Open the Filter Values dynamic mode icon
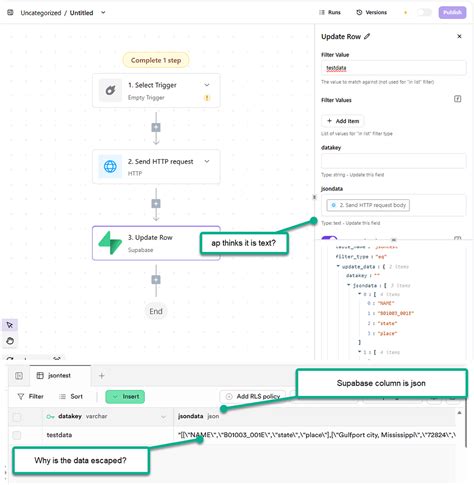 458,99
